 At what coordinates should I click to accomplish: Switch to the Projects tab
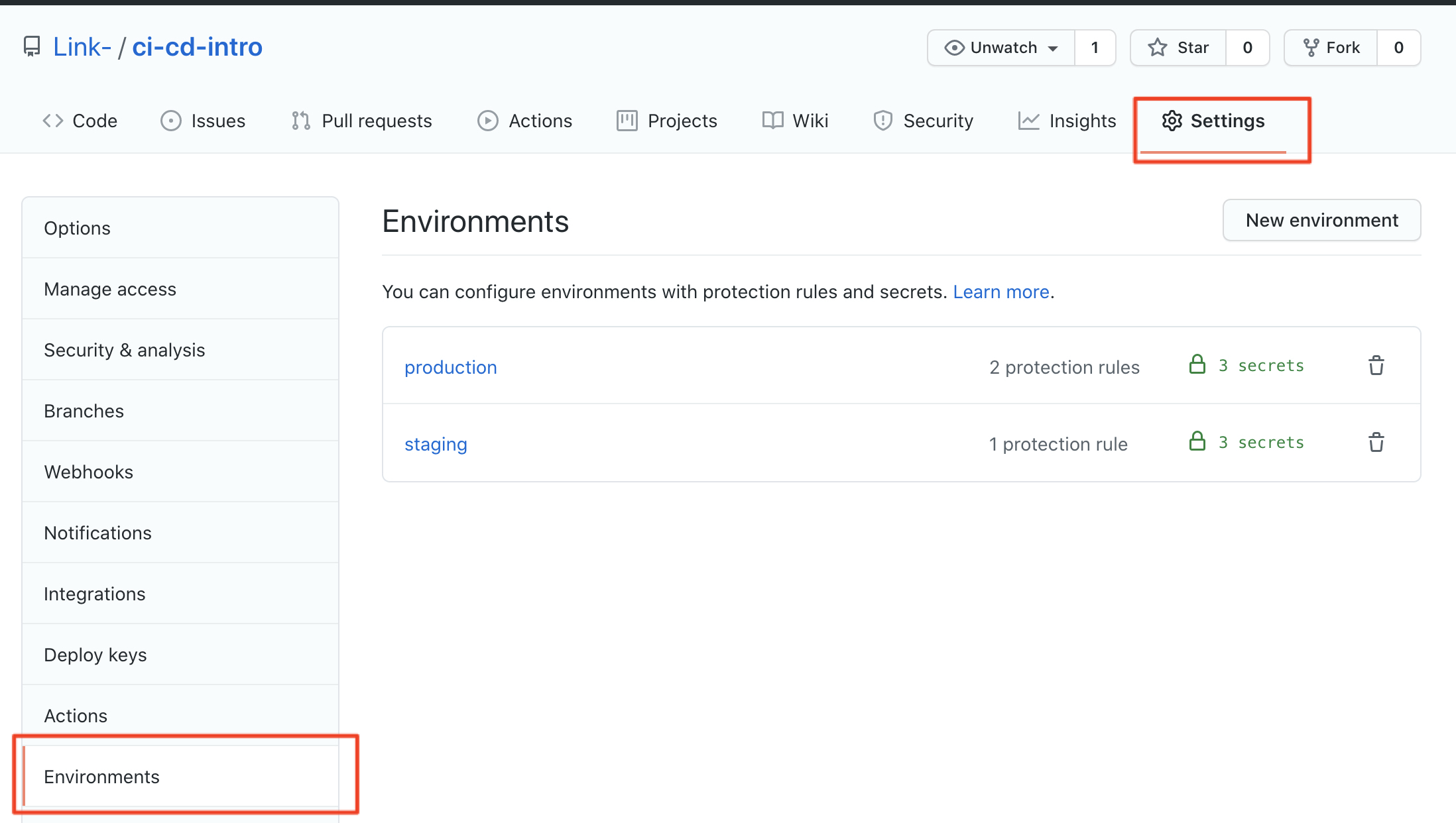coord(667,121)
